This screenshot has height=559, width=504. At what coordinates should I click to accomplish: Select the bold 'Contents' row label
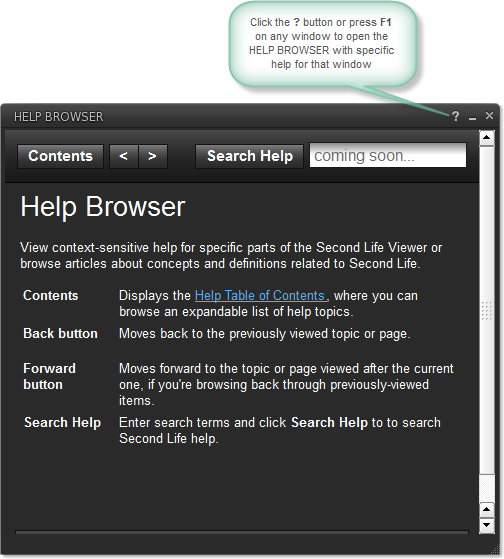[51, 296]
